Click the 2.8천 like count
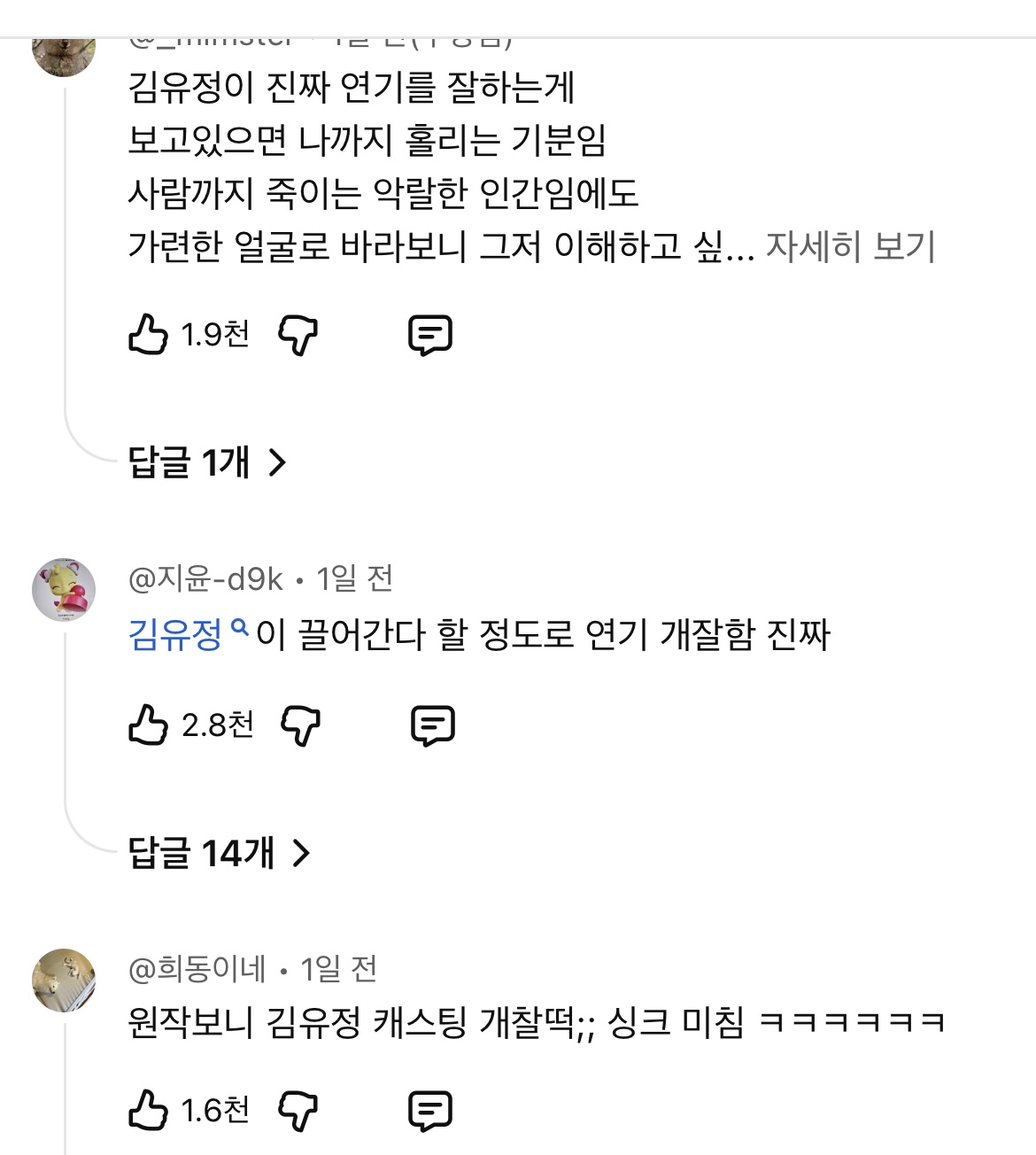 coord(218,725)
